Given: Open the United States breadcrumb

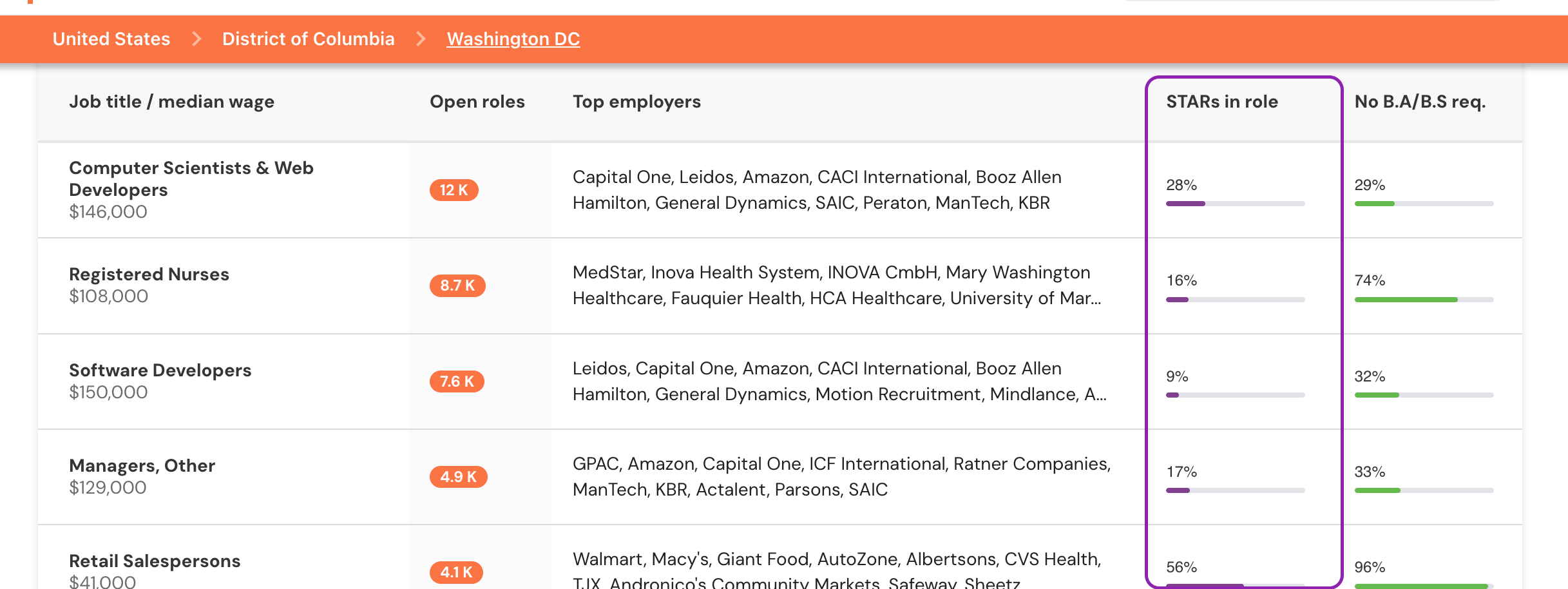Looking at the screenshot, I should 111,39.
